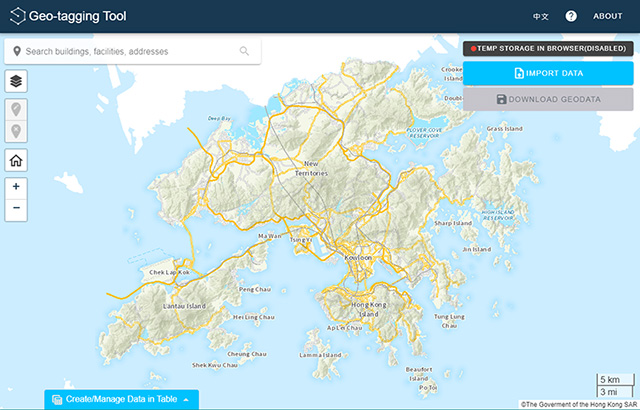Zoom in on the map
This screenshot has width=640, height=410.
click(16, 187)
